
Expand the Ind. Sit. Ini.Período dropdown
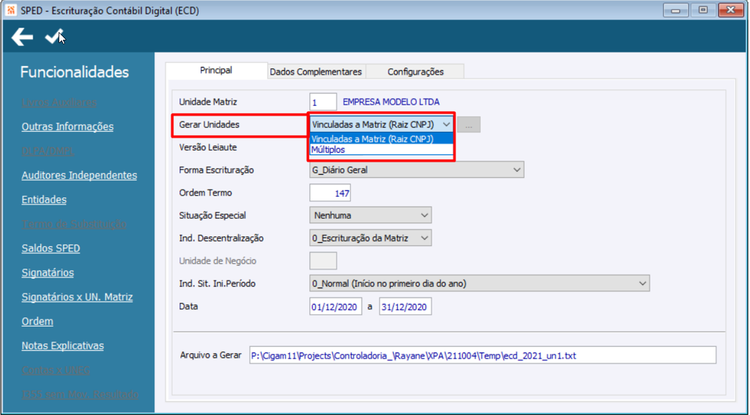[x=479, y=284]
